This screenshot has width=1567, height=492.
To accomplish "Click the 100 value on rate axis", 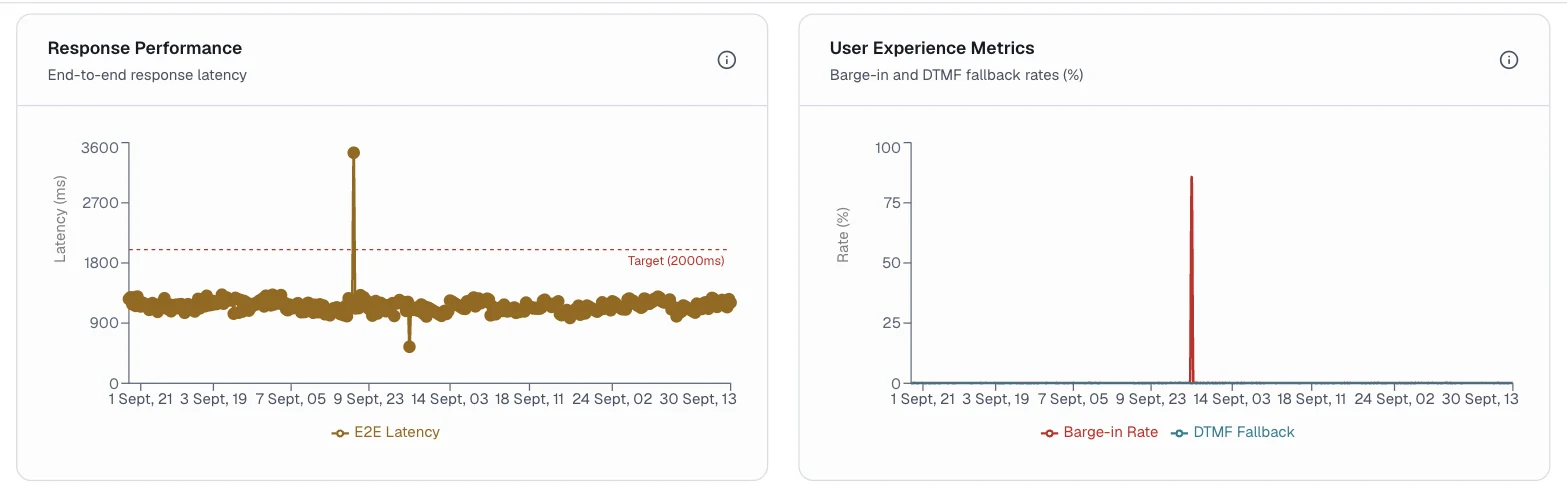I will [888, 147].
